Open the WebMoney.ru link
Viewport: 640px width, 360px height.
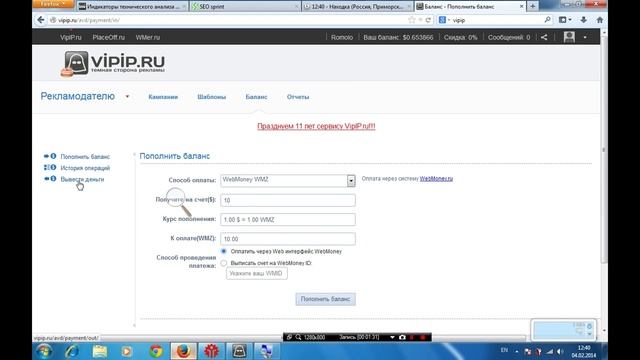click(x=436, y=179)
